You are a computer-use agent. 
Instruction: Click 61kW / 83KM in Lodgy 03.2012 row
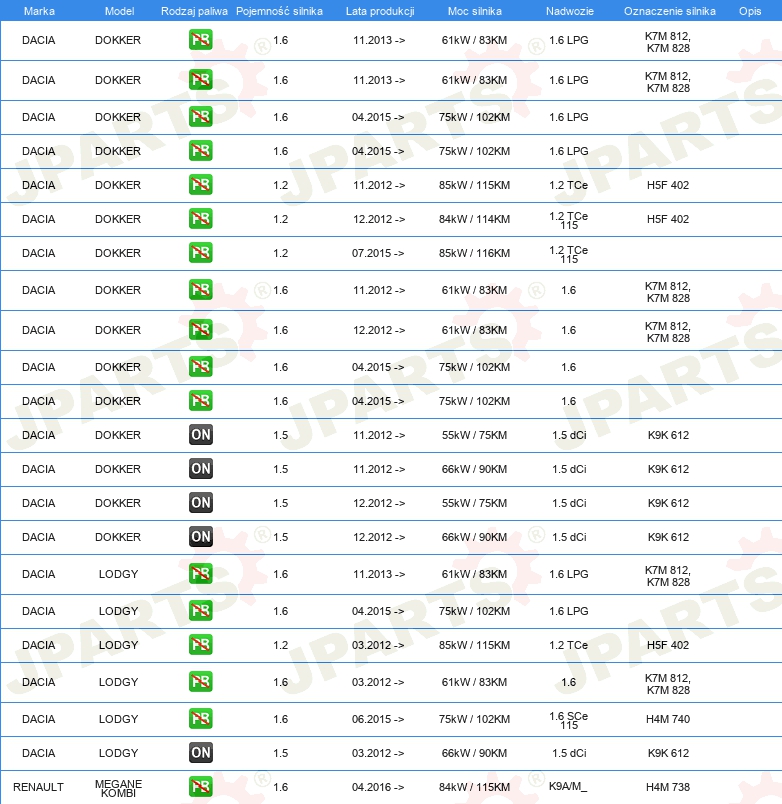[474, 682]
